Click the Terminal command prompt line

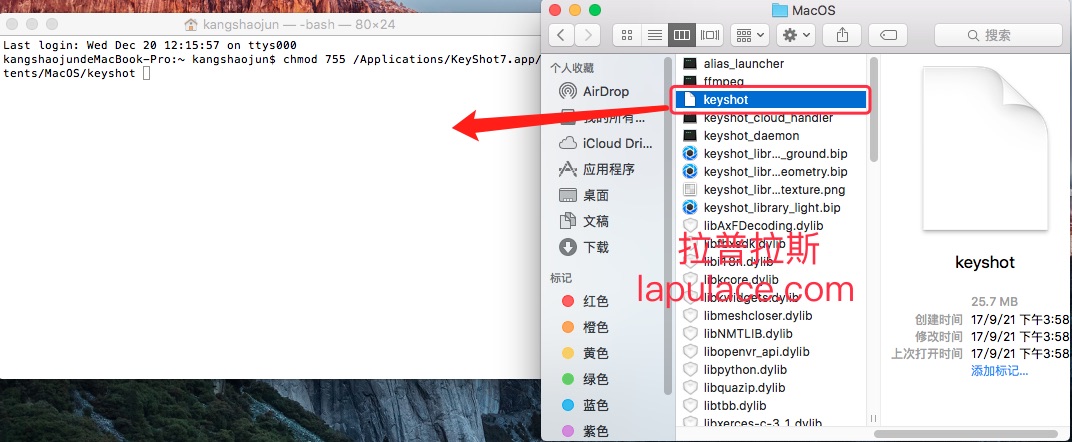(x=273, y=66)
